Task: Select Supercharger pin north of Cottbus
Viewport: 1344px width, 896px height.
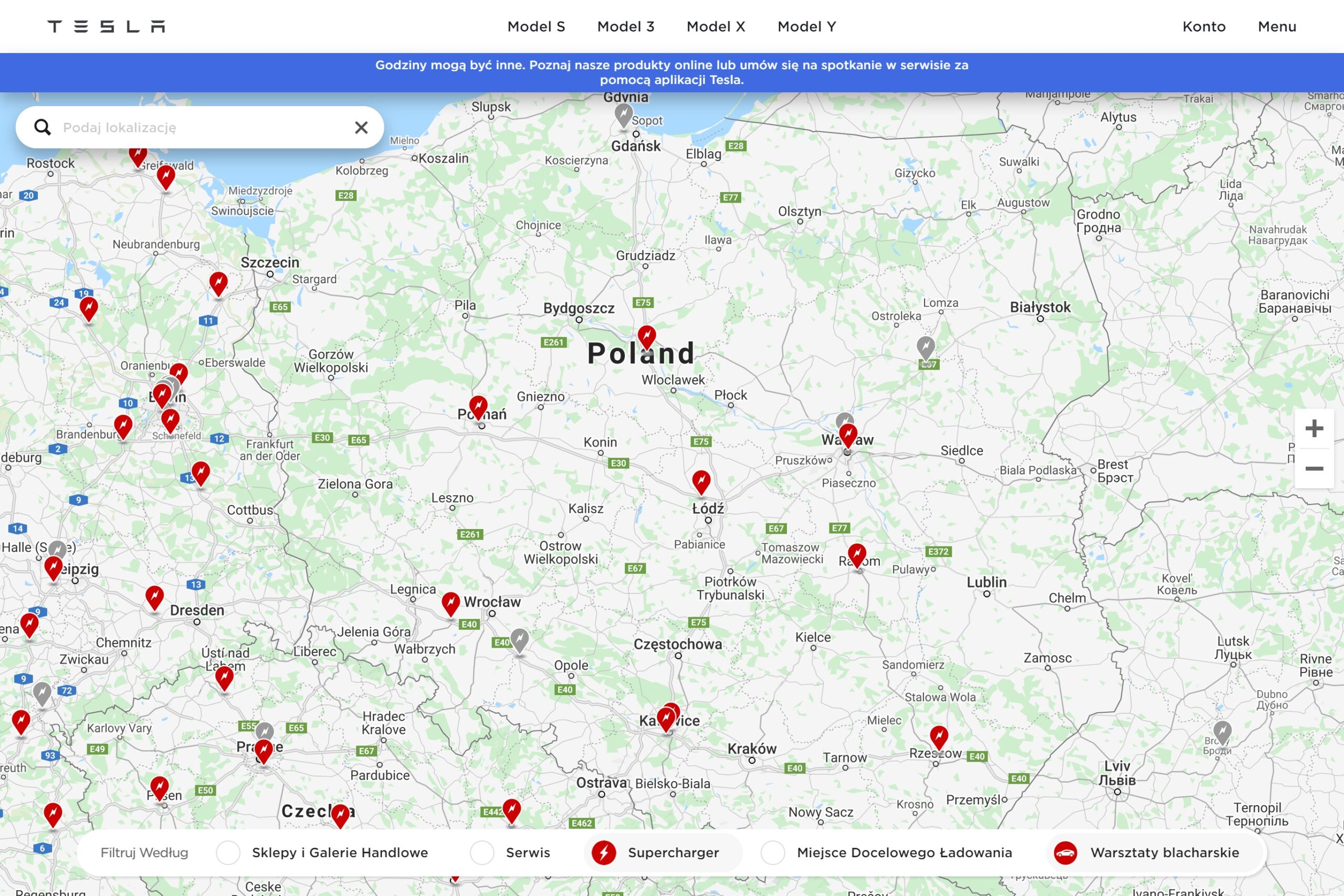Action: tap(201, 473)
